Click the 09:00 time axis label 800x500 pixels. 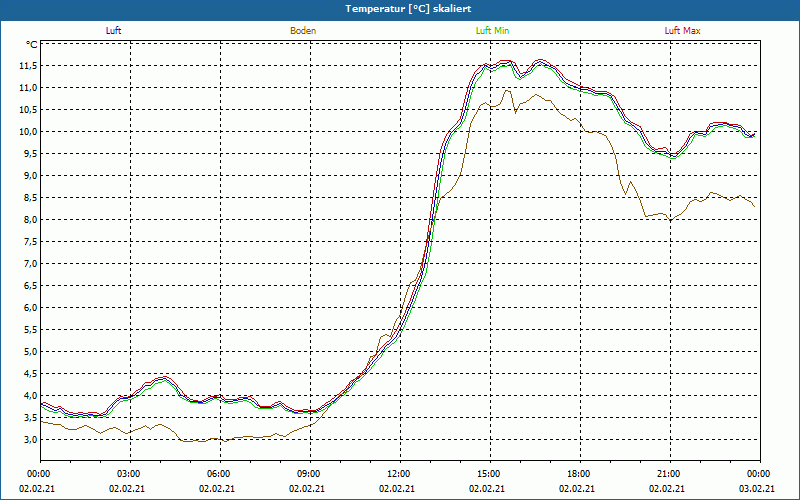click(310, 474)
